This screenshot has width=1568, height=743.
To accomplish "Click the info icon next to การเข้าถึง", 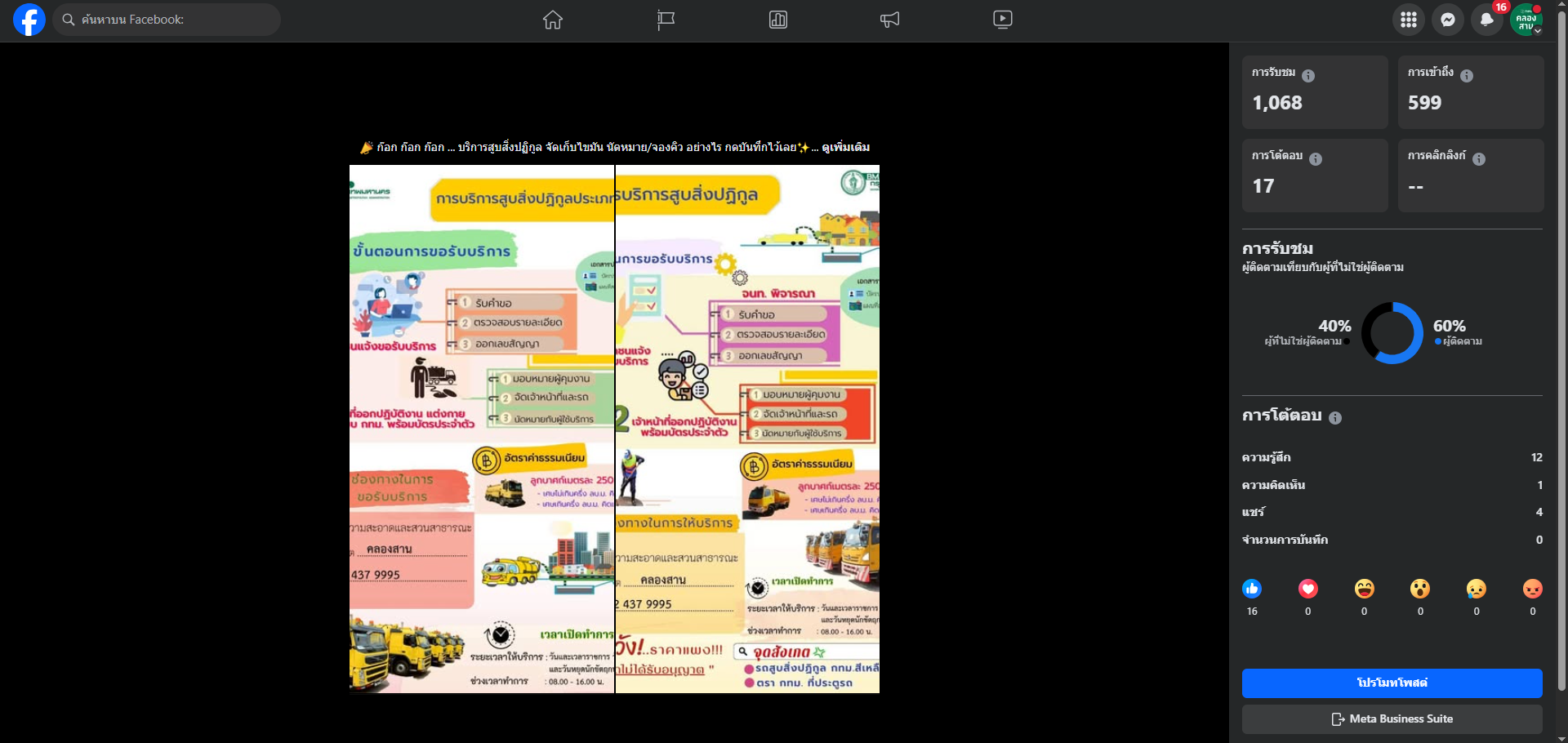I will click(1467, 76).
